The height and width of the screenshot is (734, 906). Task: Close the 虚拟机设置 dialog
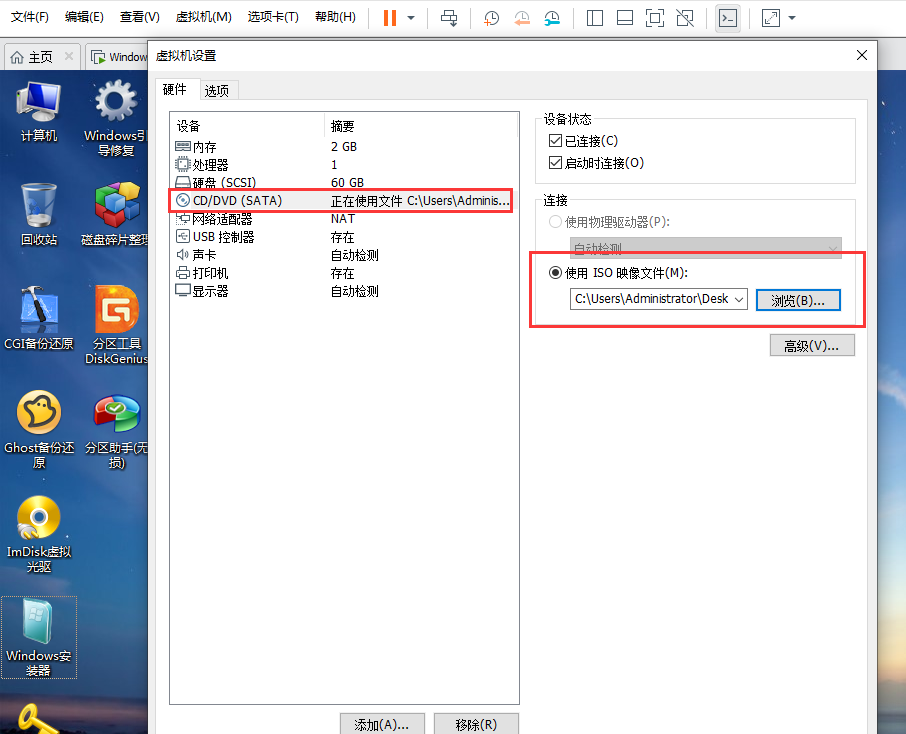[862, 55]
